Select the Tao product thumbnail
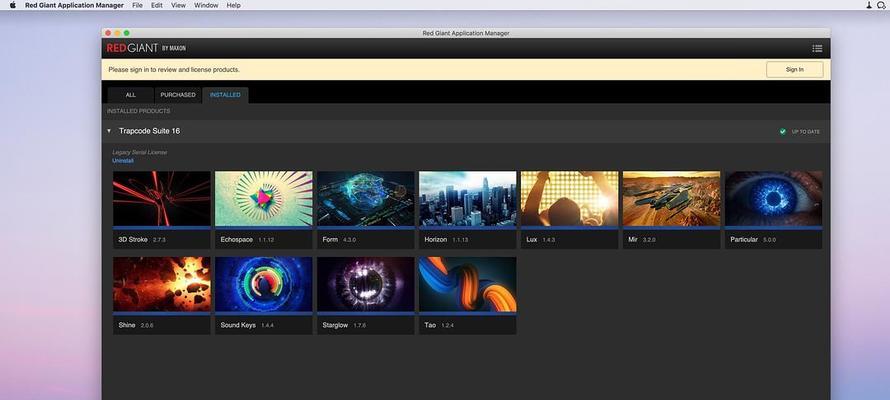This screenshot has width=890, height=400. (468, 284)
